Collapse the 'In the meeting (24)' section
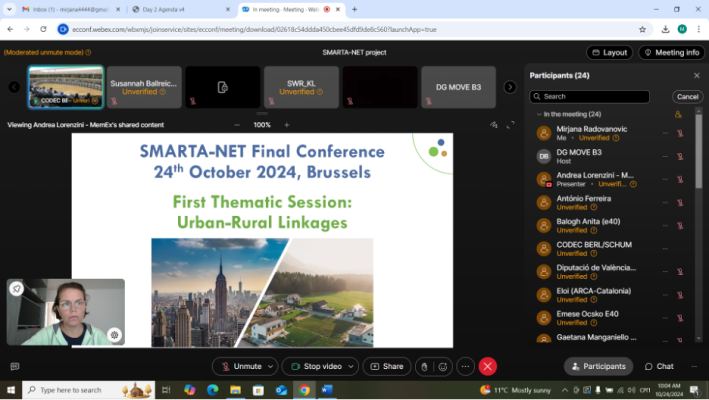This screenshot has width=709, height=400. click(x=539, y=114)
